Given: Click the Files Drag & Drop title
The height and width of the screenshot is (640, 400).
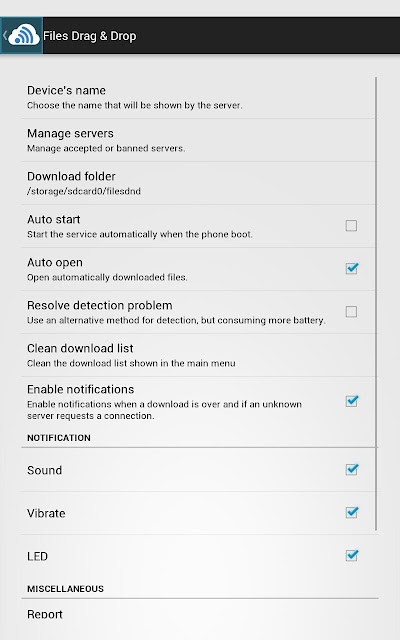Looking at the screenshot, I should 89,36.
